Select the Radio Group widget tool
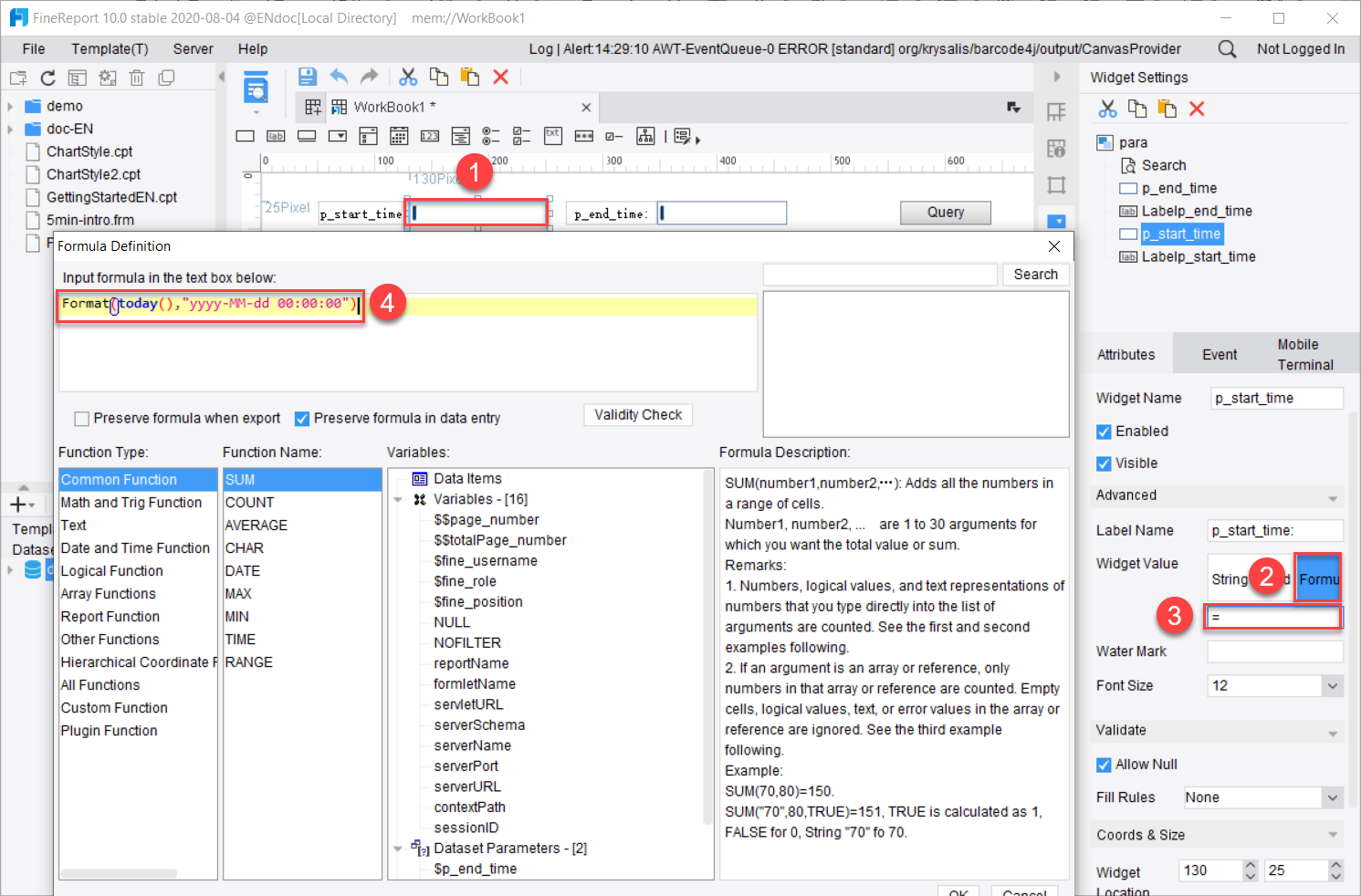This screenshot has width=1361, height=896. pos(490,135)
